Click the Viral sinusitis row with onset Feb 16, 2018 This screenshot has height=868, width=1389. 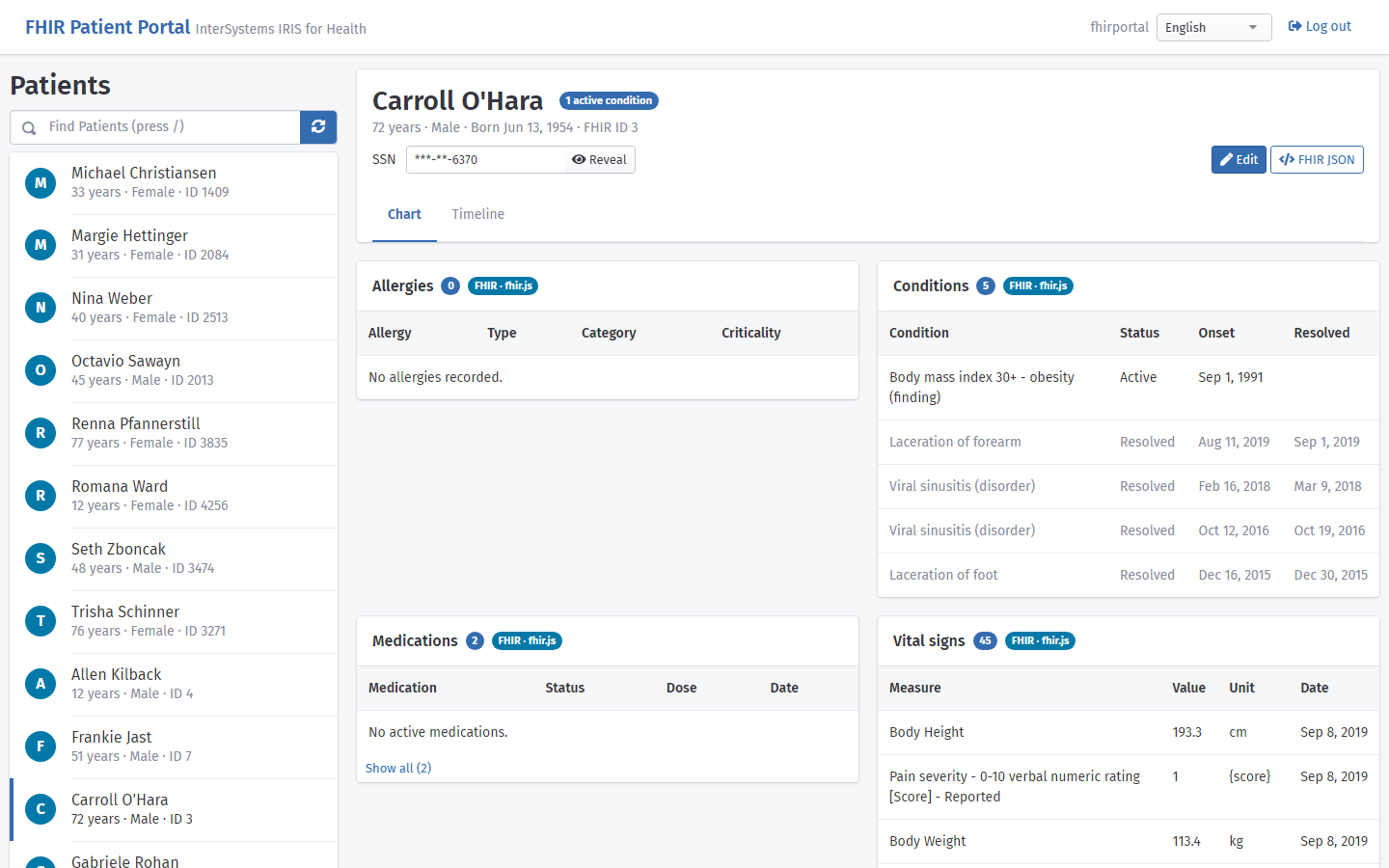point(1129,486)
